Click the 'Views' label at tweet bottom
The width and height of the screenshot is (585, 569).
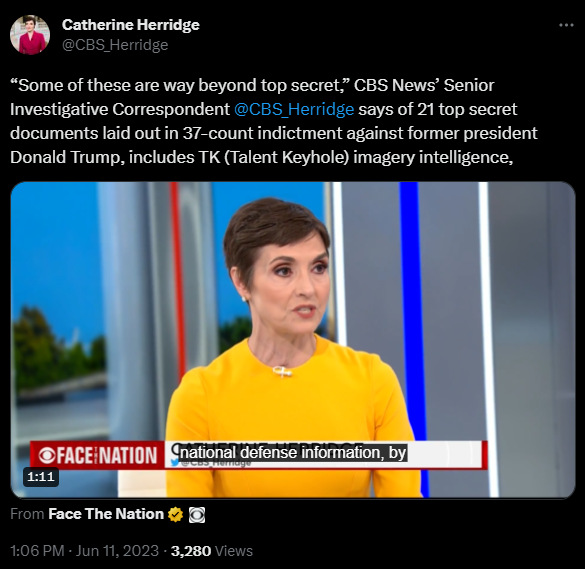tap(234, 551)
